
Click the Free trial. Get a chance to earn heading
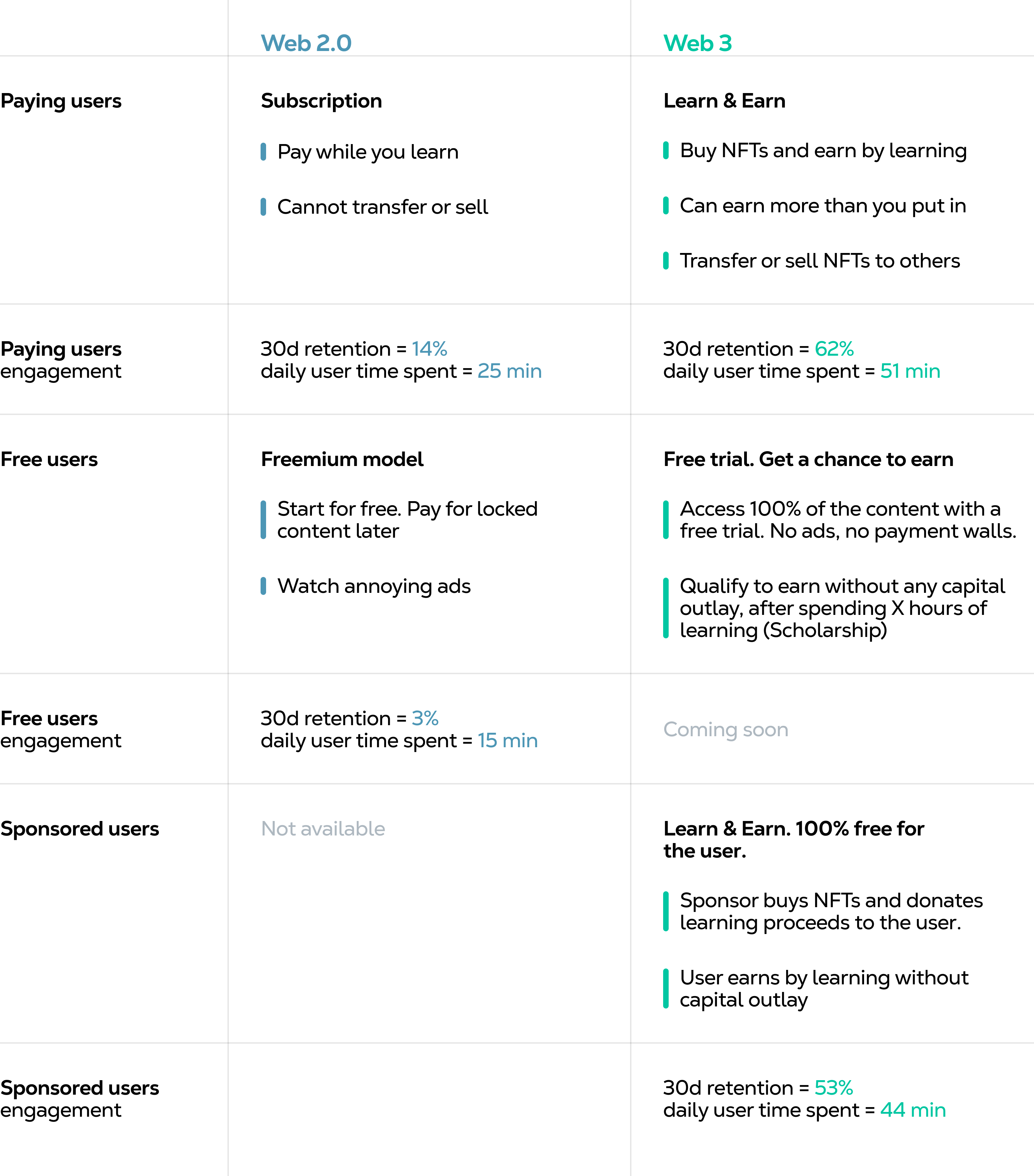click(808, 459)
